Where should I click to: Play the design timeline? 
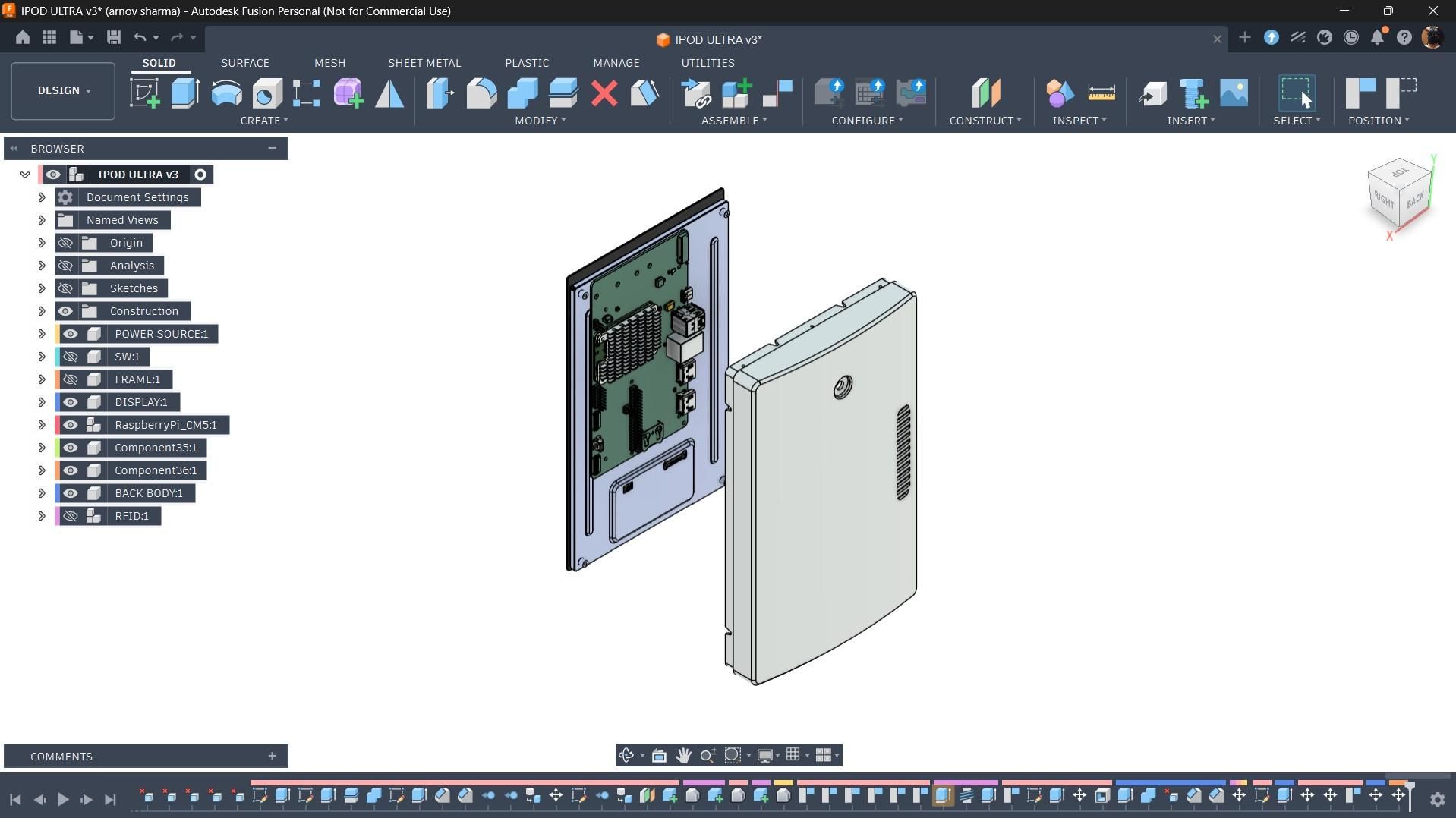63,799
